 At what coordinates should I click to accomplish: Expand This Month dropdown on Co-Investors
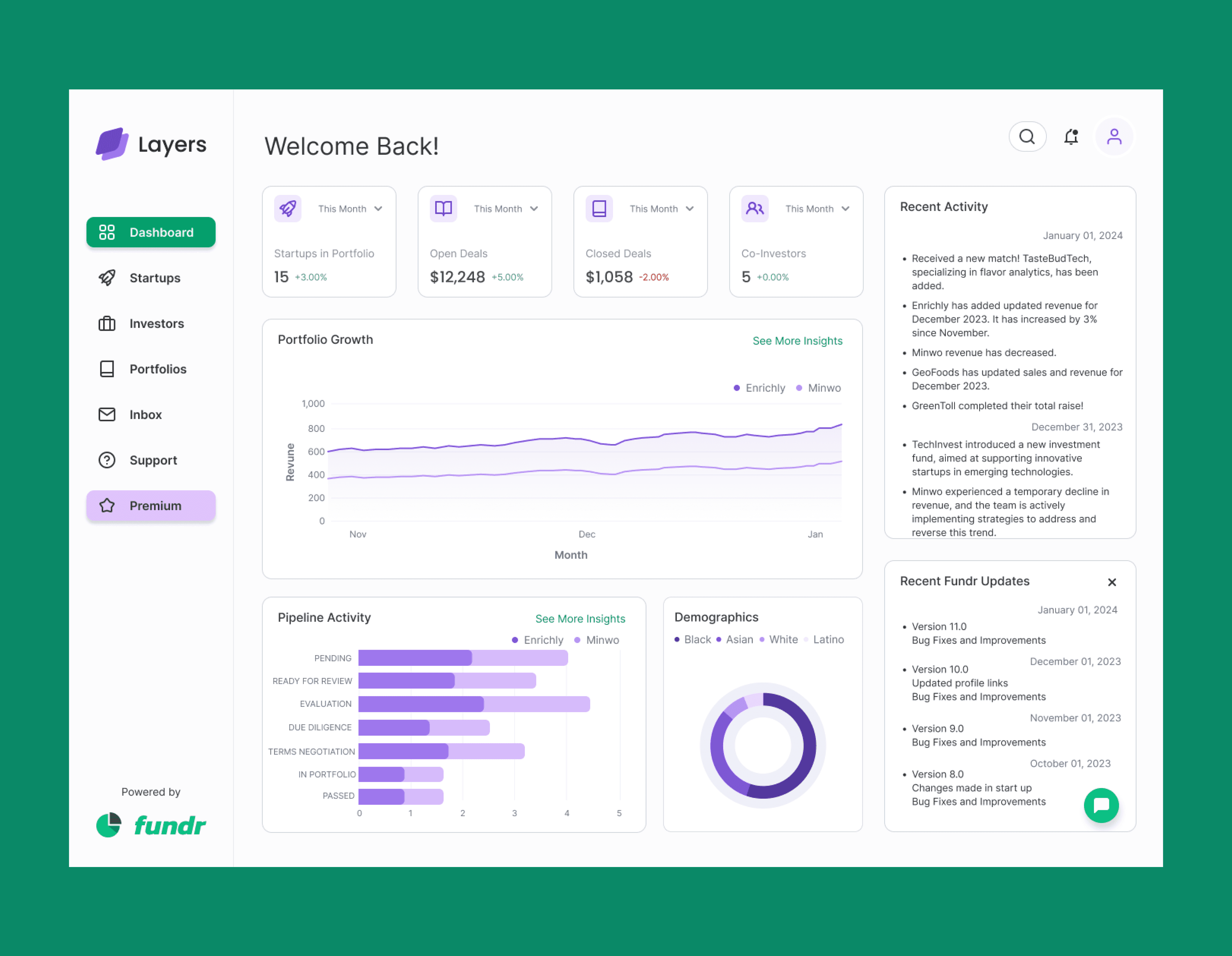pos(818,209)
